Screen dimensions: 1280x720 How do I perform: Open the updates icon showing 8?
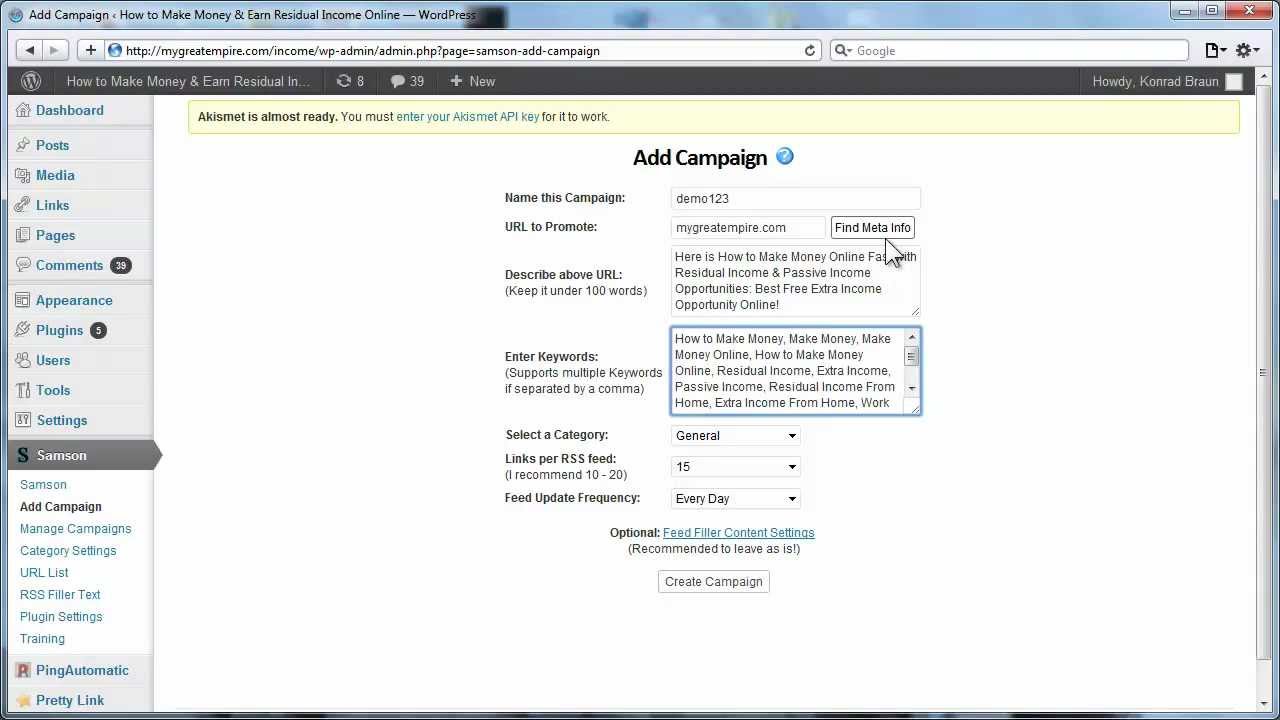(x=350, y=81)
